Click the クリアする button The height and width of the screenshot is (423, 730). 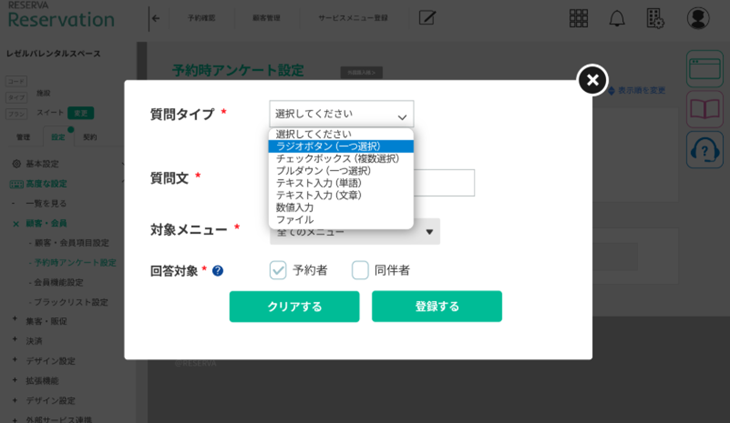click(x=294, y=306)
